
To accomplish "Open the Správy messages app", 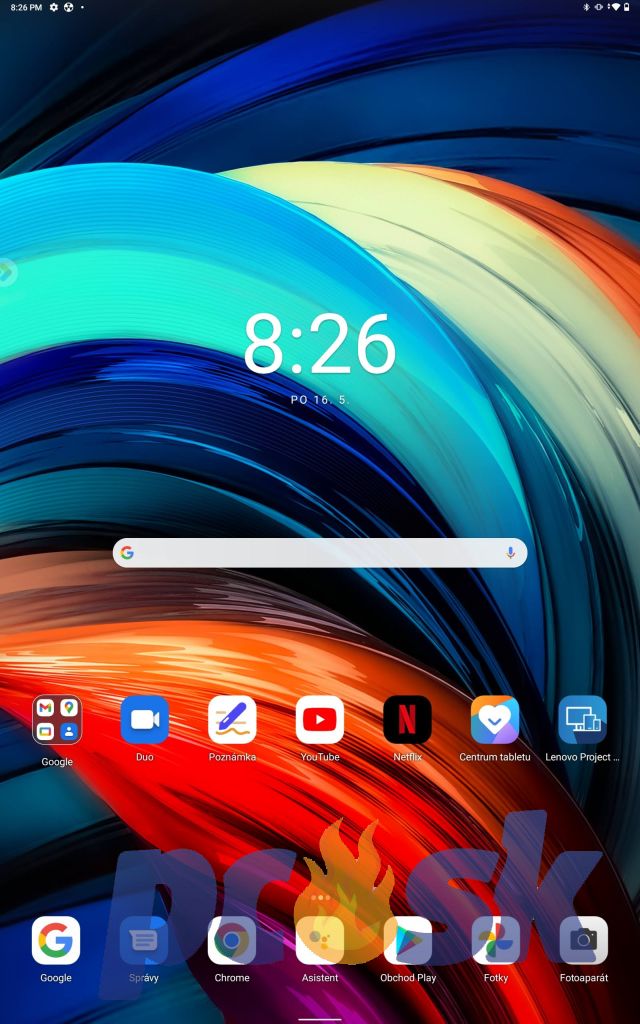I will click(x=144, y=940).
